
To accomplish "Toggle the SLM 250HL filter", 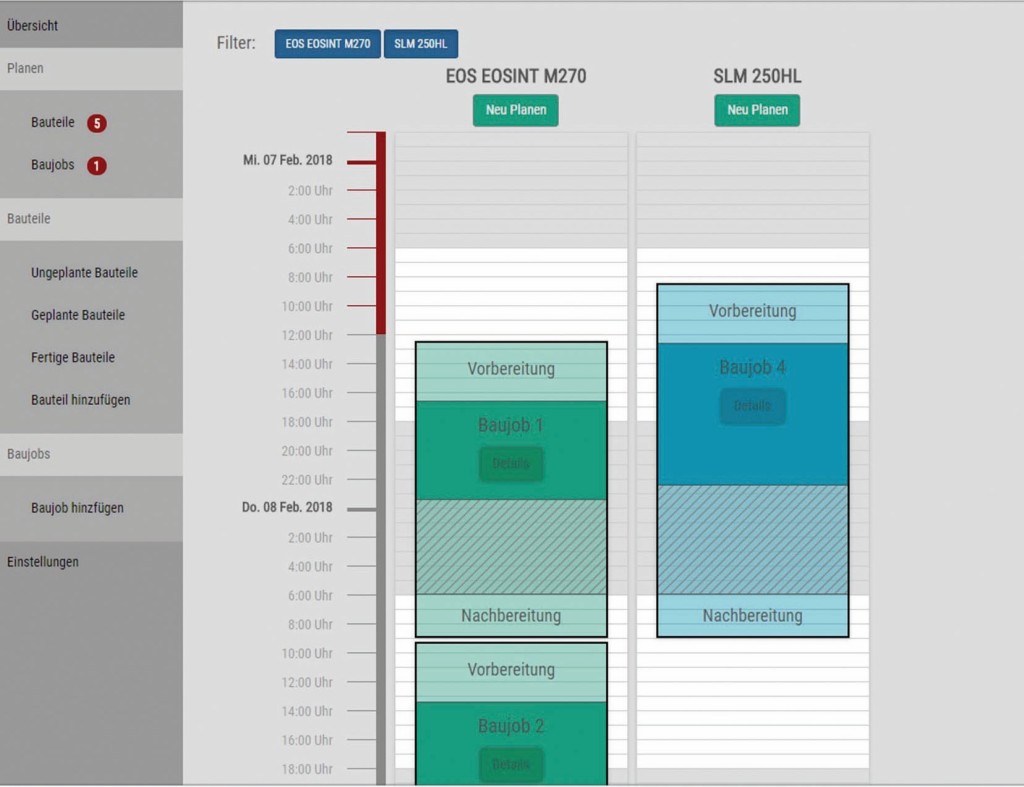I will (420, 44).
